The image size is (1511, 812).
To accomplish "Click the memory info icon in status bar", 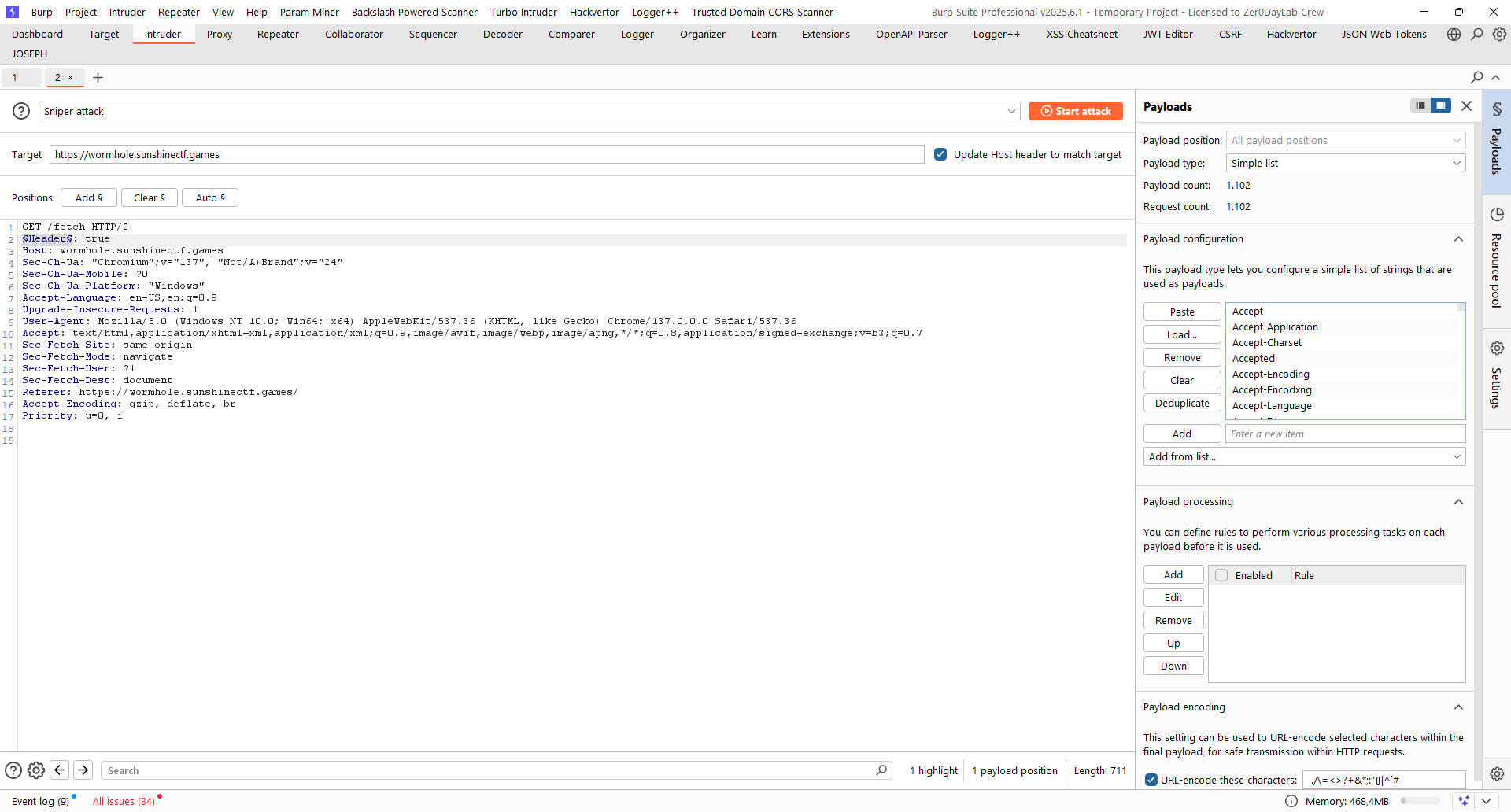I will [1291, 801].
